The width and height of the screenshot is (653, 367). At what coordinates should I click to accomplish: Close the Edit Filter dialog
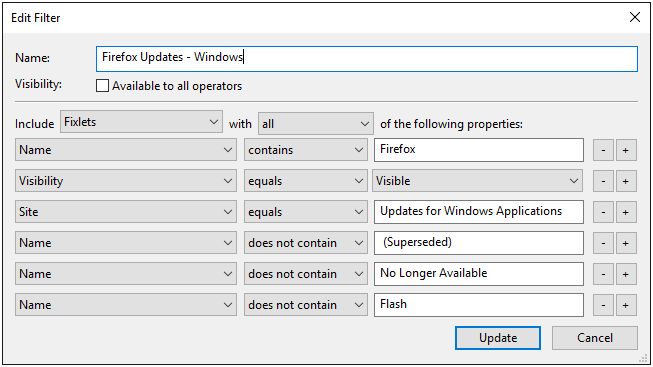(635, 17)
